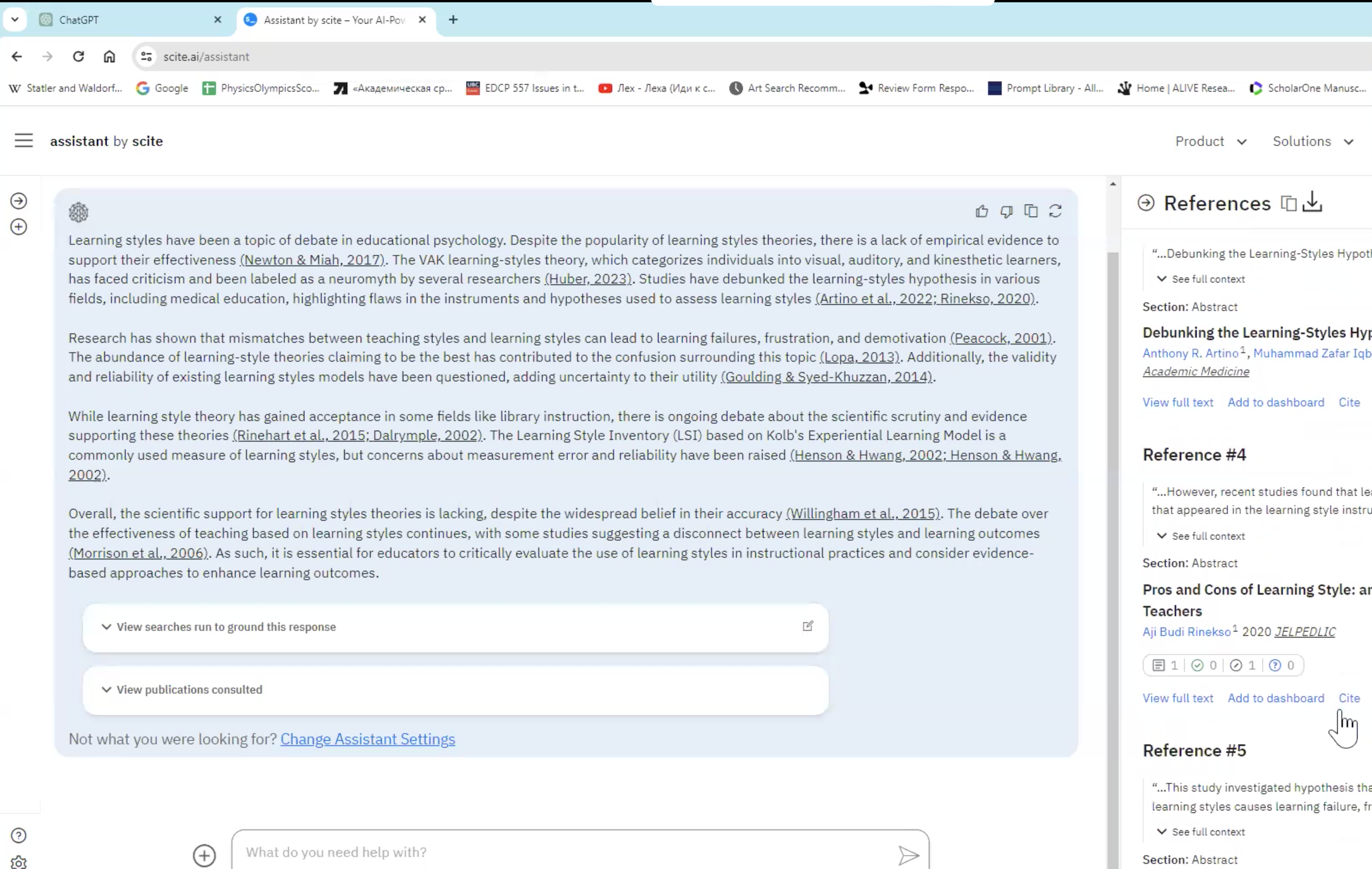Copy the assistant response with copy icon
Screen dimensions: 1372x869
tap(1030, 211)
